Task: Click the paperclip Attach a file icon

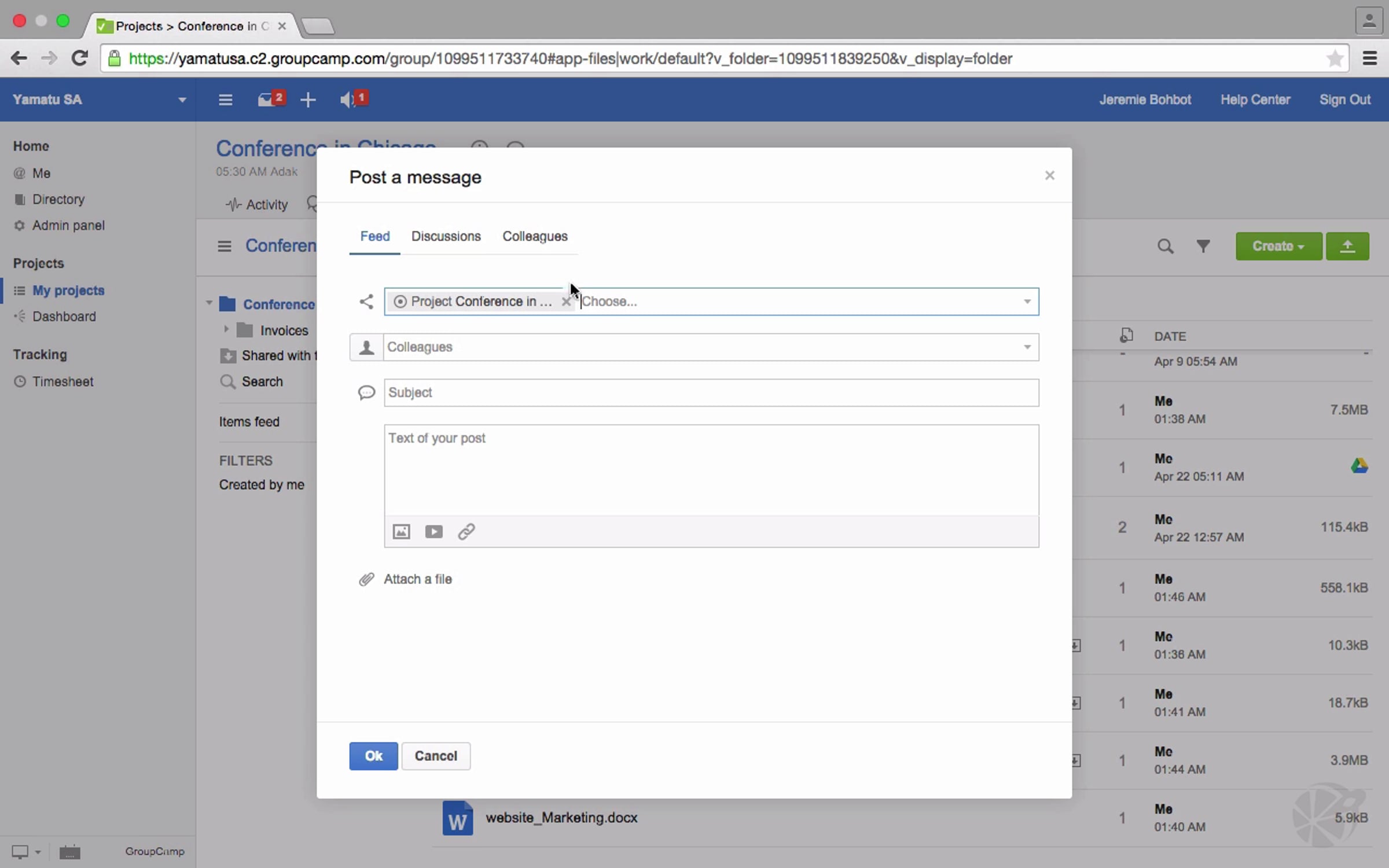Action: pos(366,579)
